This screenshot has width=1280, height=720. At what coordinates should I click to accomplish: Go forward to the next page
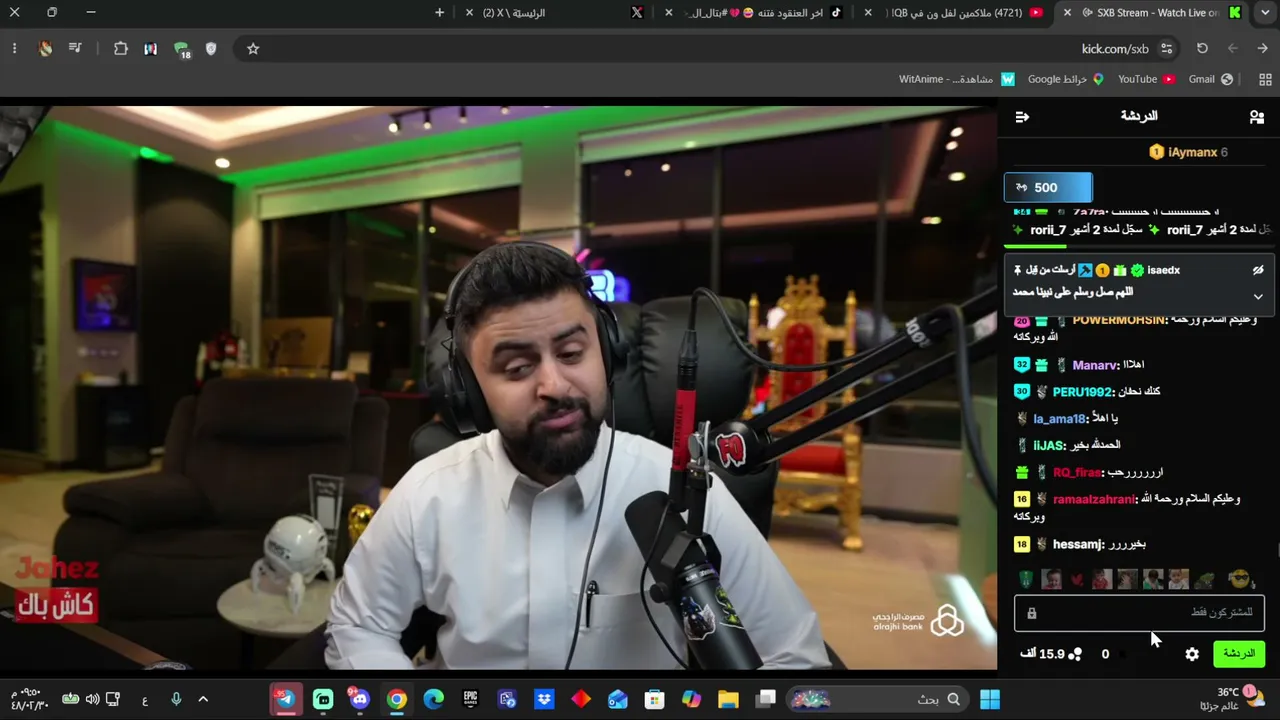point(1232,49)
